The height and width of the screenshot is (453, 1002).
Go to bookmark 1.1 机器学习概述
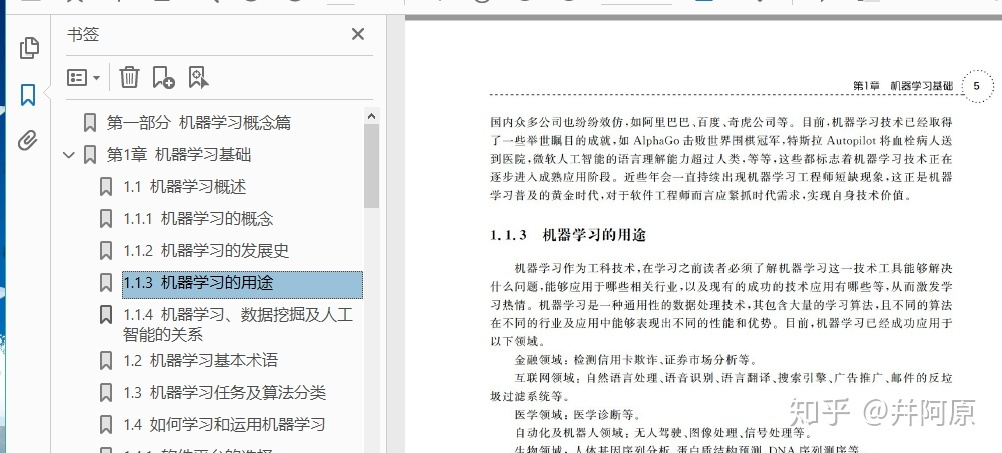(185, 187)
